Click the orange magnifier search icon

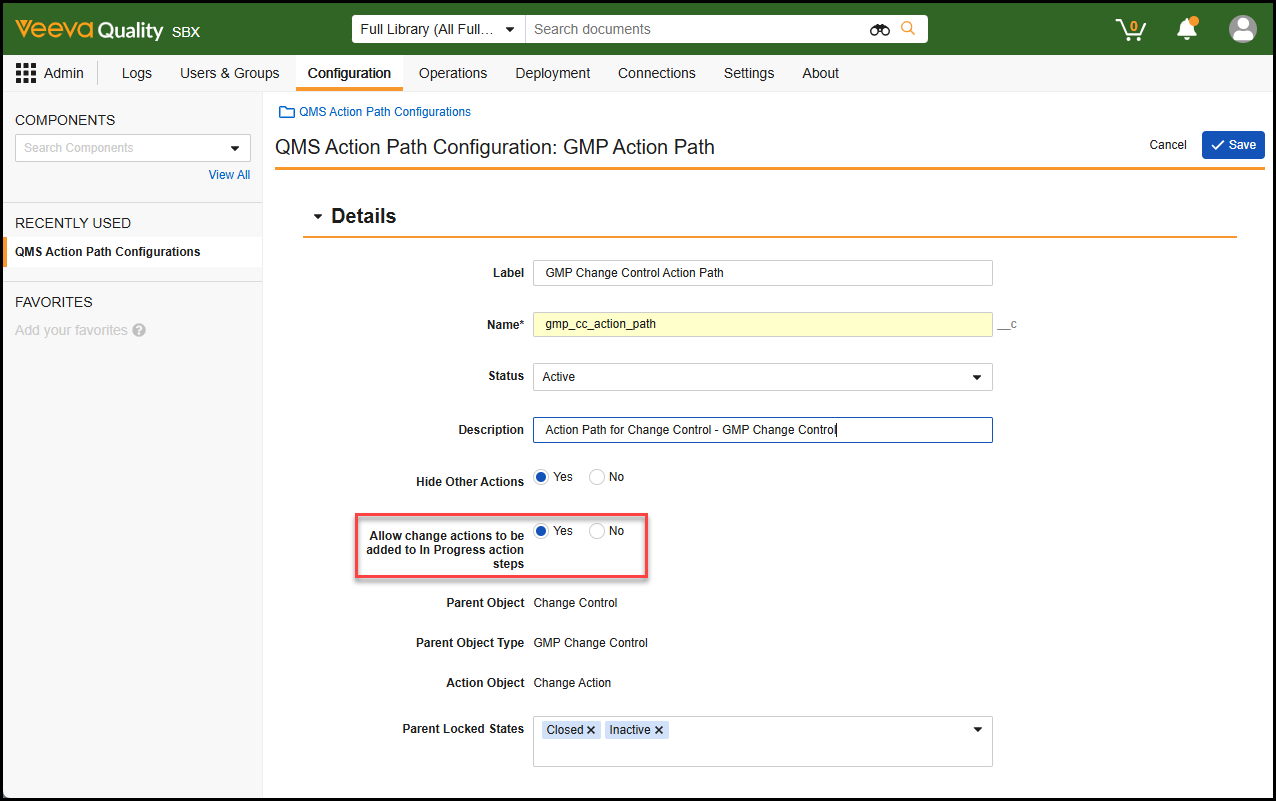(908, 29)
